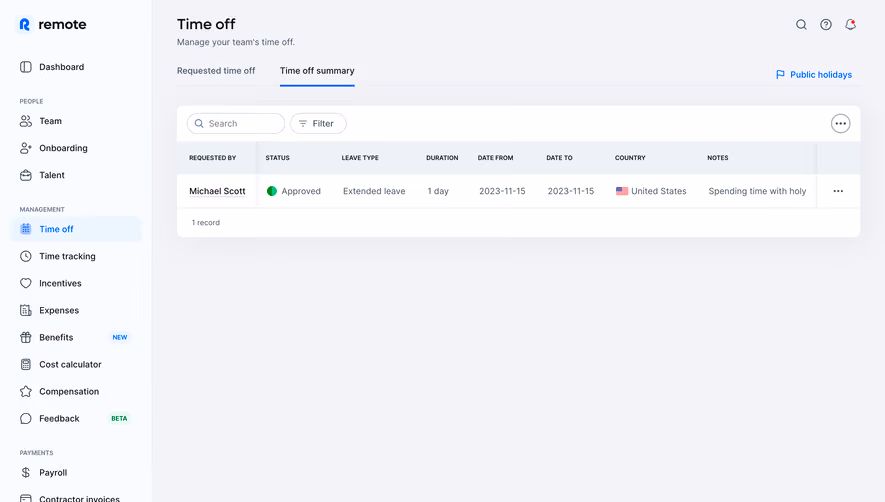Open Benefits sidebar item
Viewport: 885px width, 502px height.
point(56,337)
